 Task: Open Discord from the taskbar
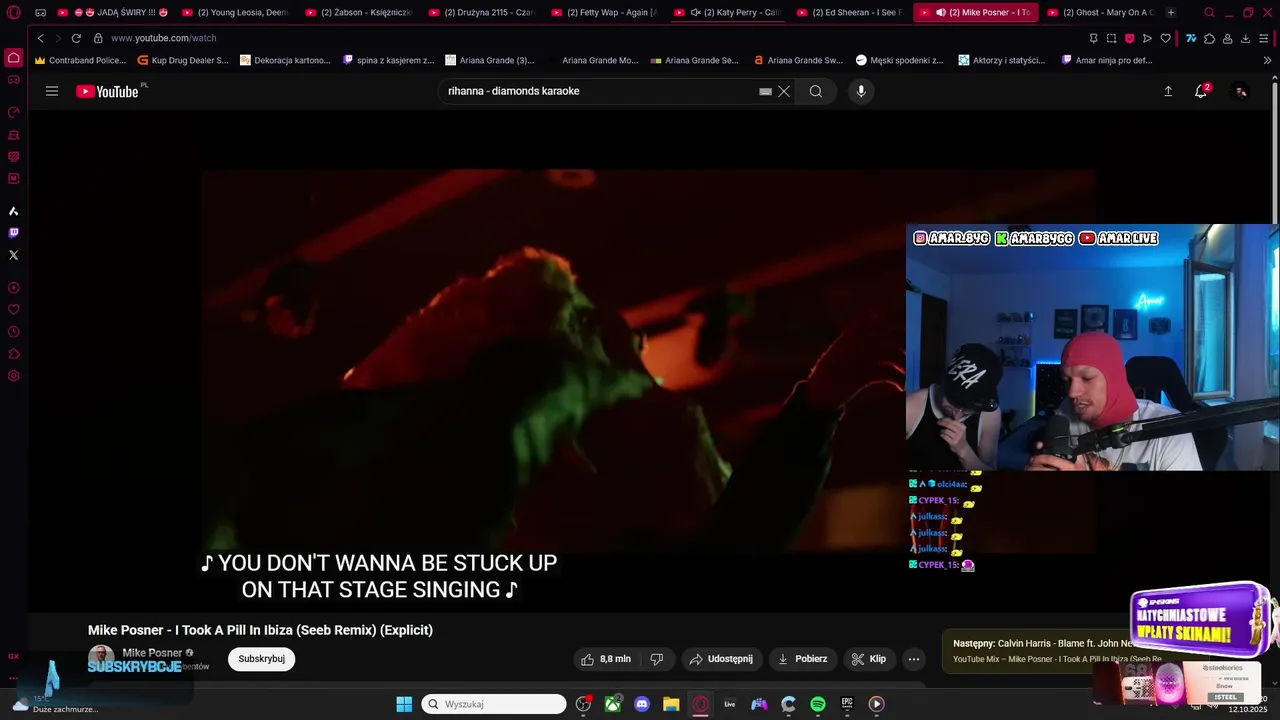[642, 704]
